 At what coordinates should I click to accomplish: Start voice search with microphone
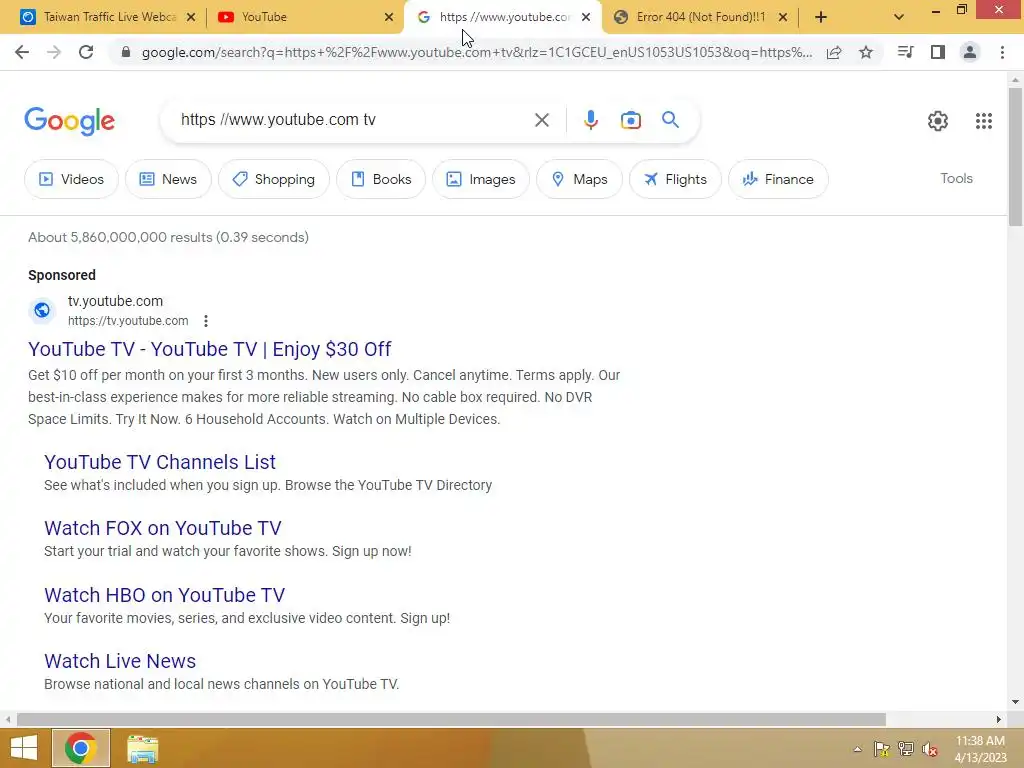click(590, 120)
